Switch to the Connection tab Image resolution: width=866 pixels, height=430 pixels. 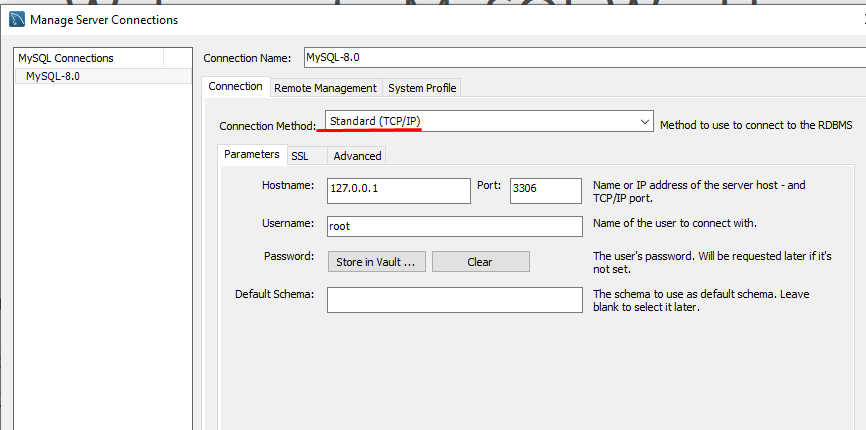click(x=235, y=87)
